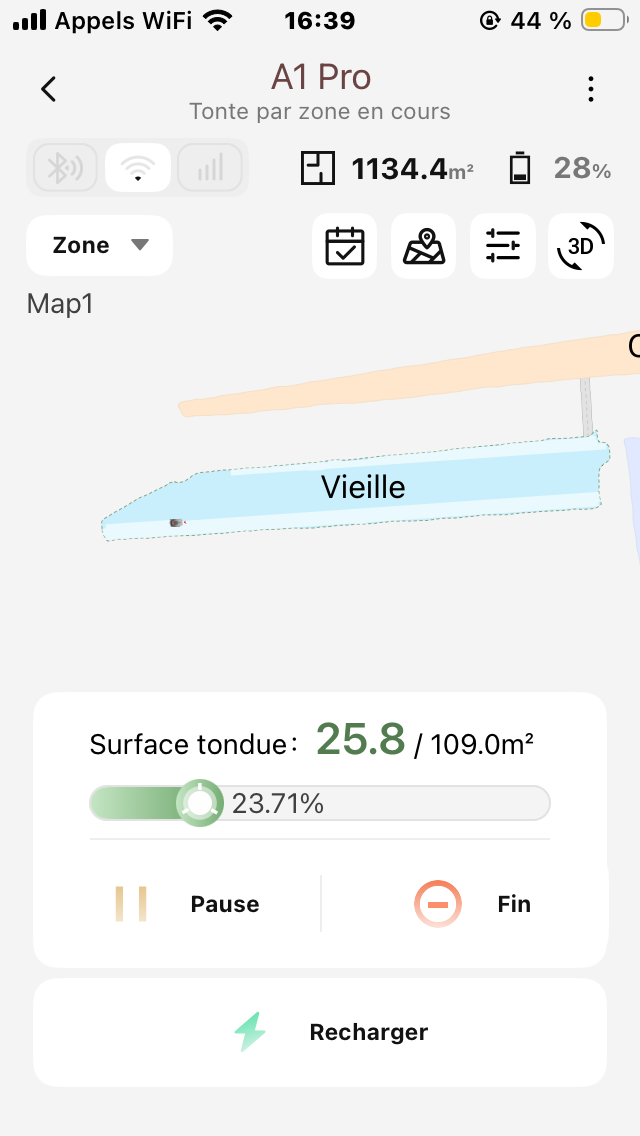Select the WiFi connection mode

pos(137,167)
